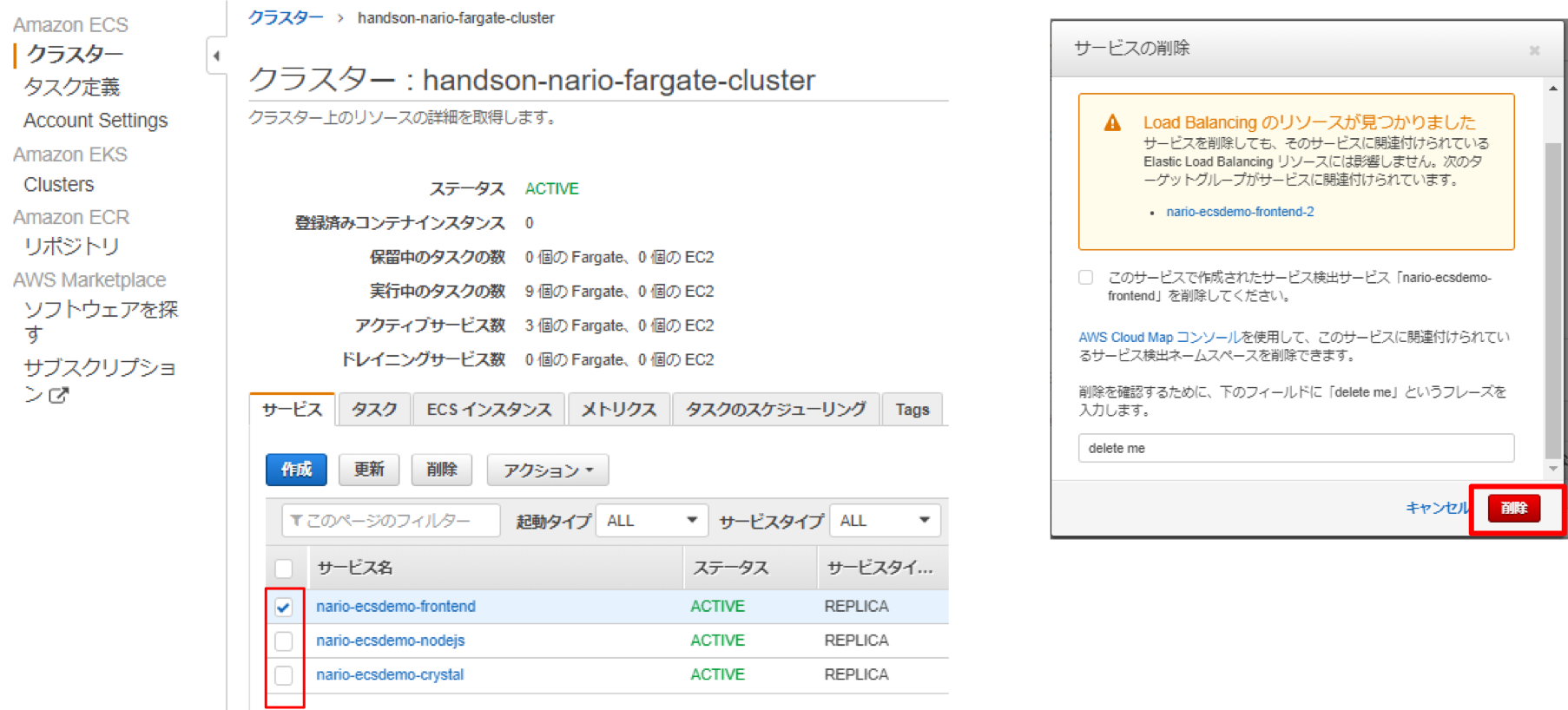Click the filter funnel icon in the filter box
The width and height of the screenshot is (1568, 710).
point(296,520)
